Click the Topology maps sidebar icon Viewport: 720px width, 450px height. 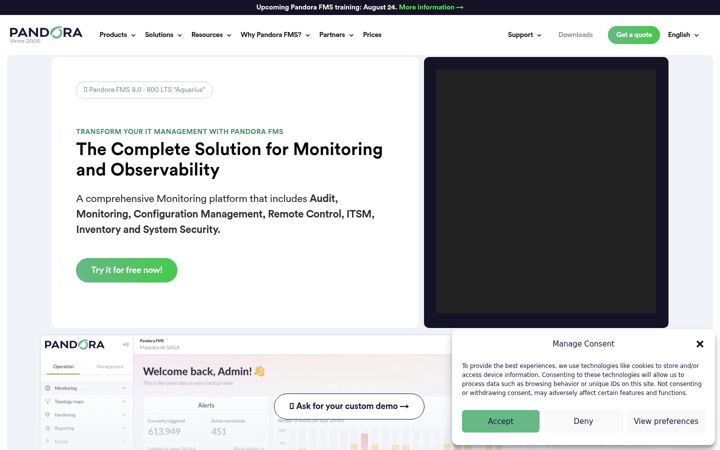click(x=47, y=402)
